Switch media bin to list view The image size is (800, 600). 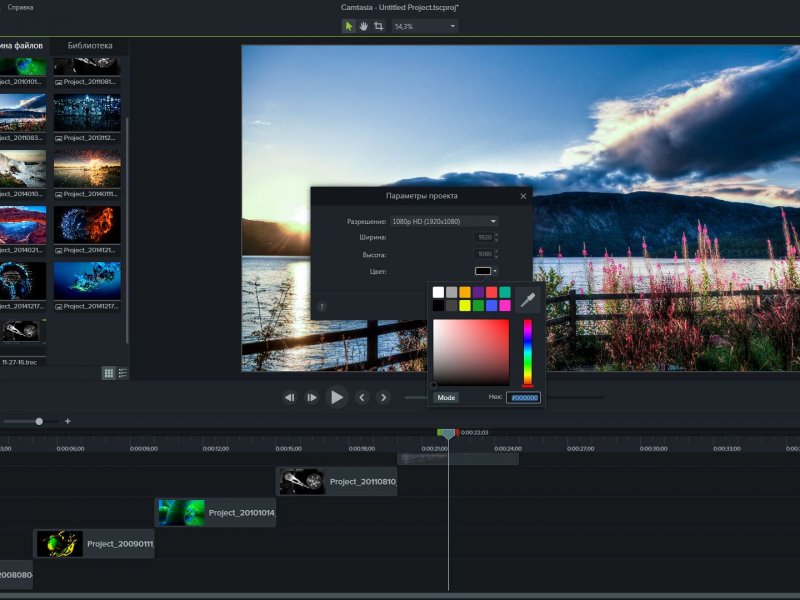point(122,373)
